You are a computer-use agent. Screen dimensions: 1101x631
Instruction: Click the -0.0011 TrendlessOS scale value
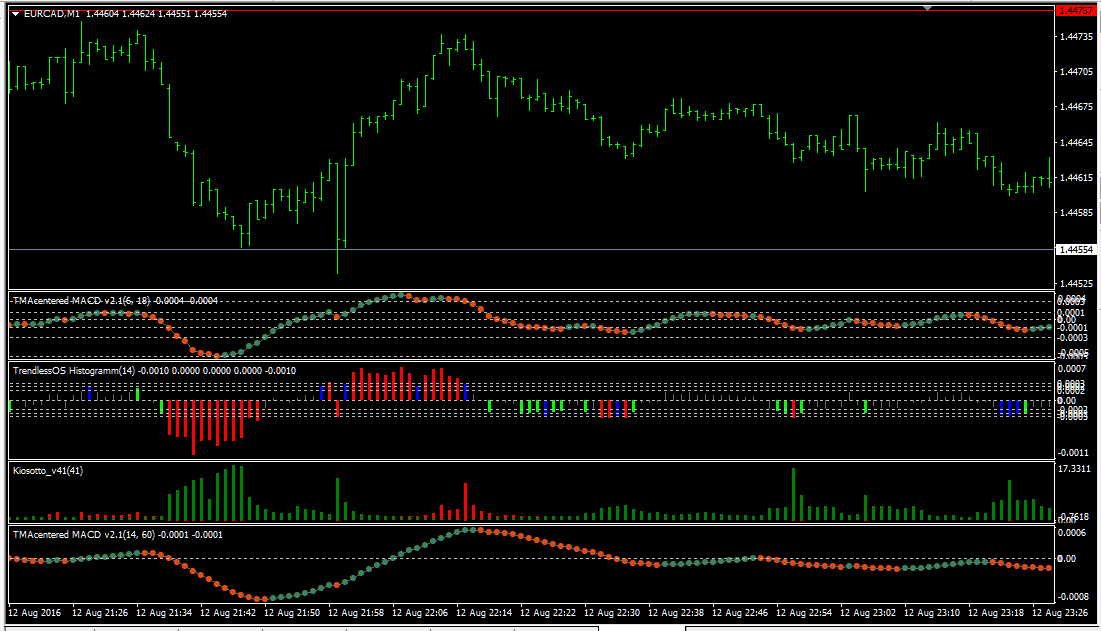[x=1073, y=453]
